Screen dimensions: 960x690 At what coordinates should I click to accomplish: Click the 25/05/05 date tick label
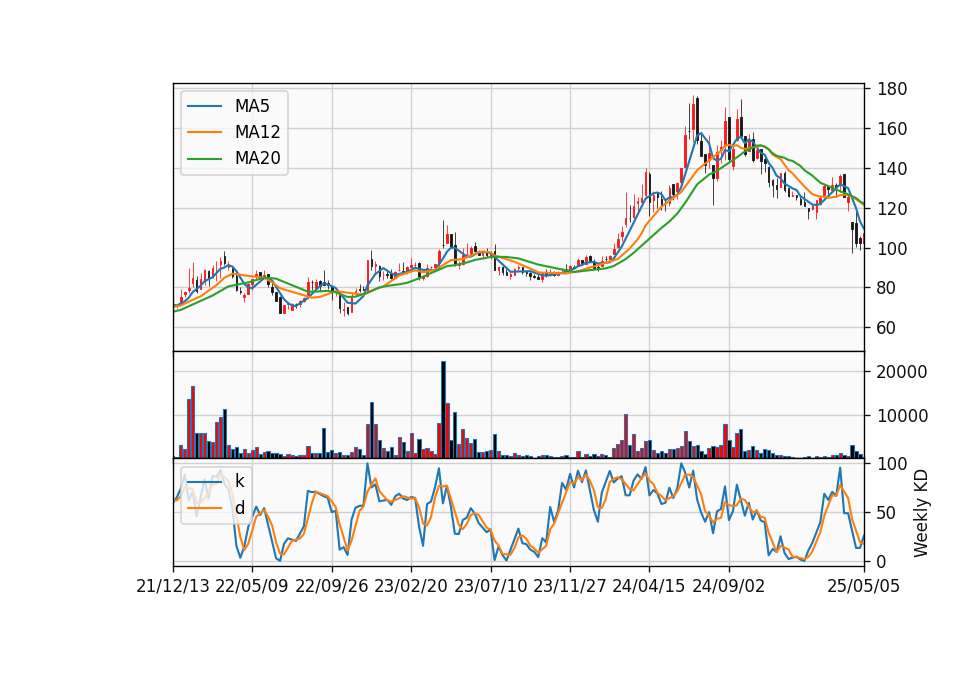(864, 587)
